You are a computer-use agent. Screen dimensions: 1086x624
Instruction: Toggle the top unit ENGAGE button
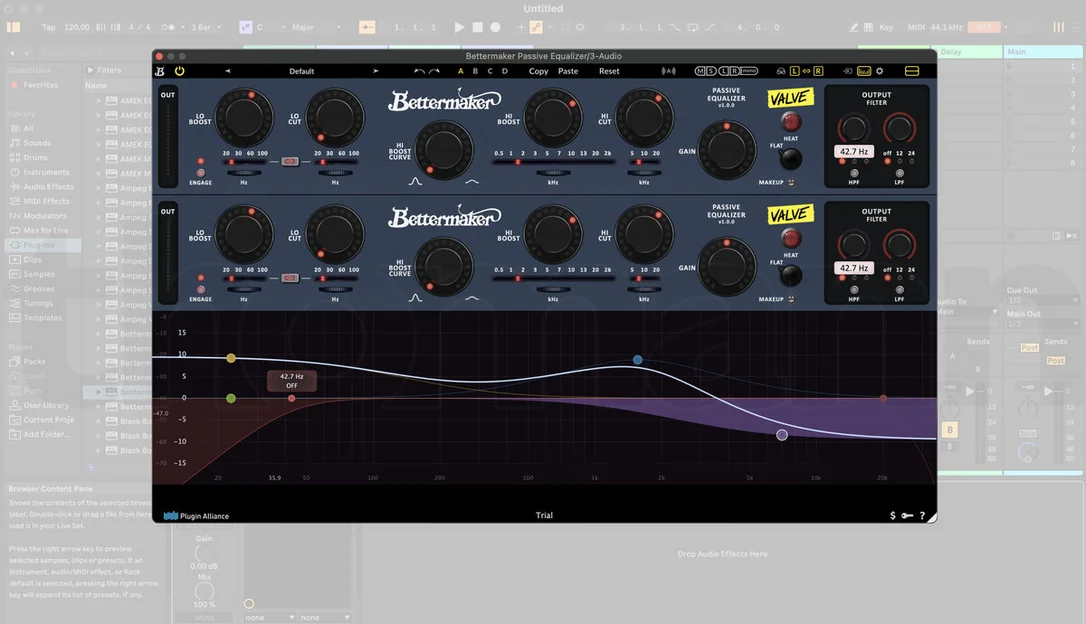click(x=200, y=173)
